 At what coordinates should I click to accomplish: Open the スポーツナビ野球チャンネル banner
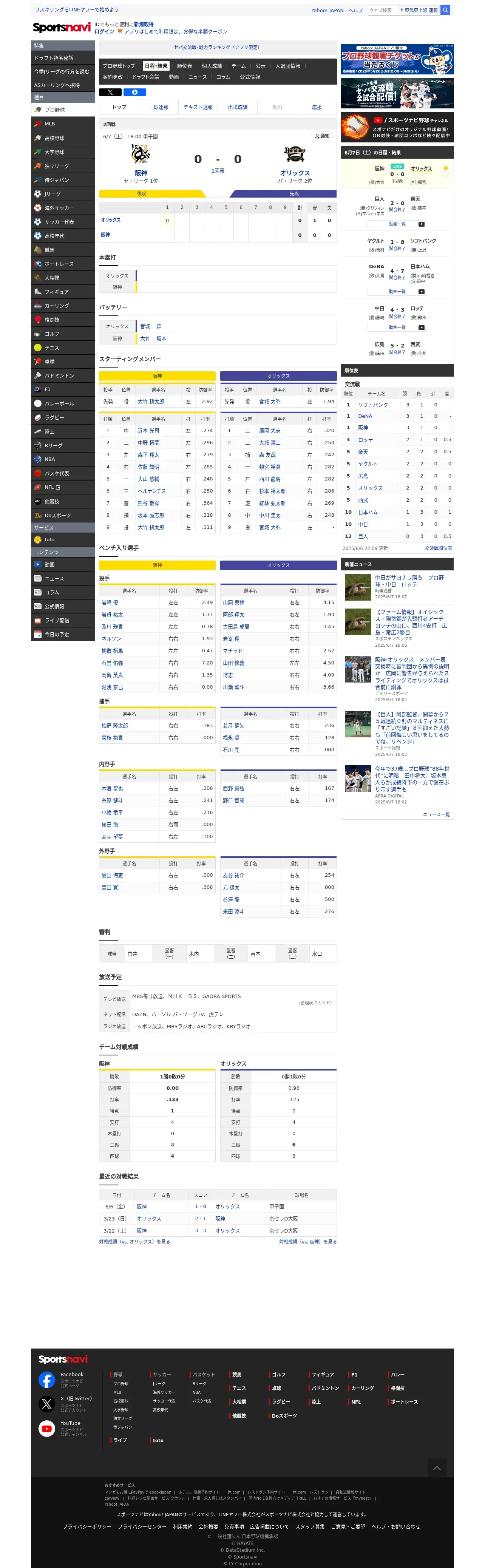(397, 127)
